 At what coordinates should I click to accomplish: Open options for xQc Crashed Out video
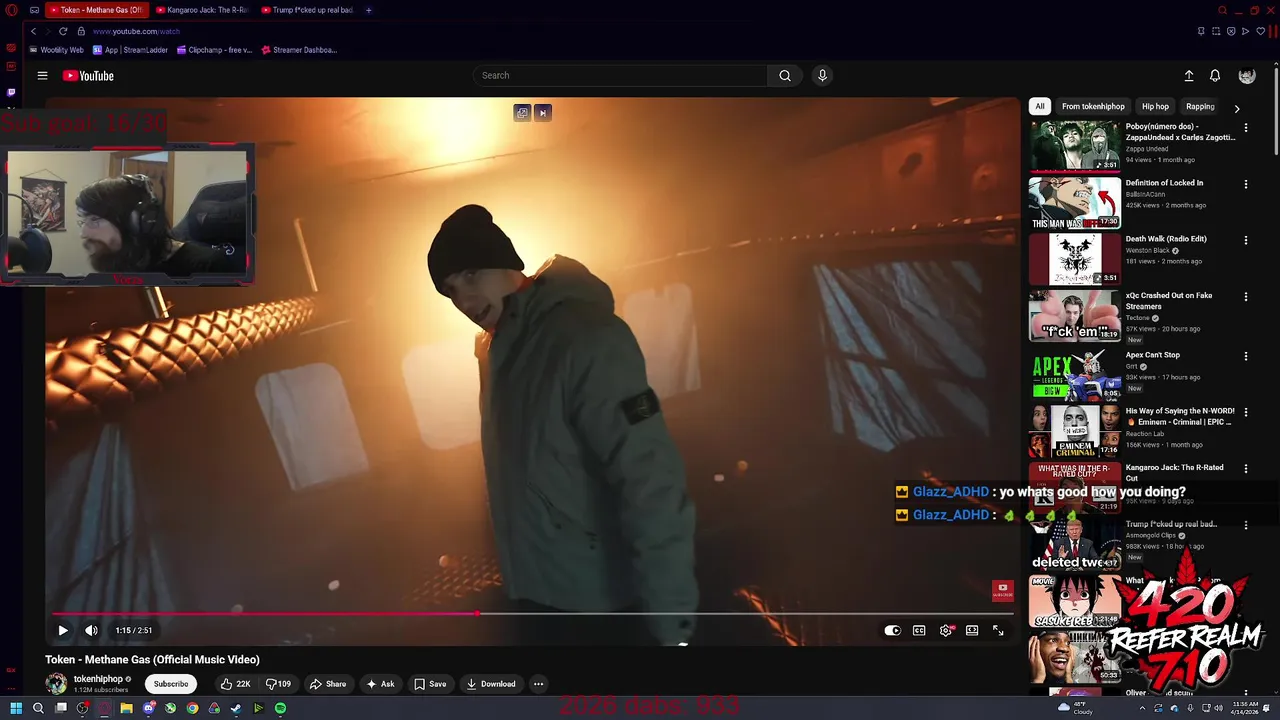[x=1246, y=297]
